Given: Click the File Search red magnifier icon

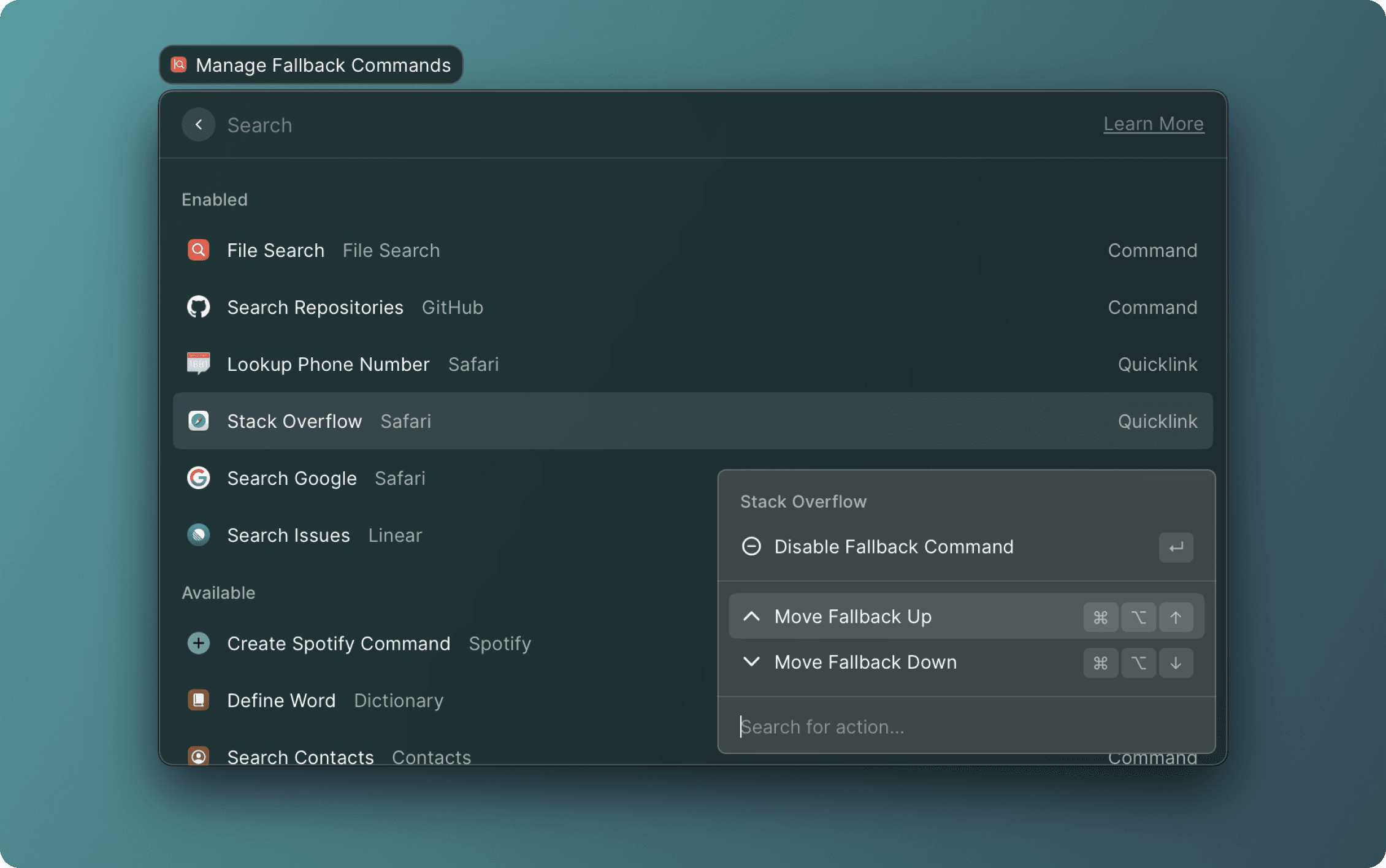Looking at the screenshot, I should click(198, 250).
